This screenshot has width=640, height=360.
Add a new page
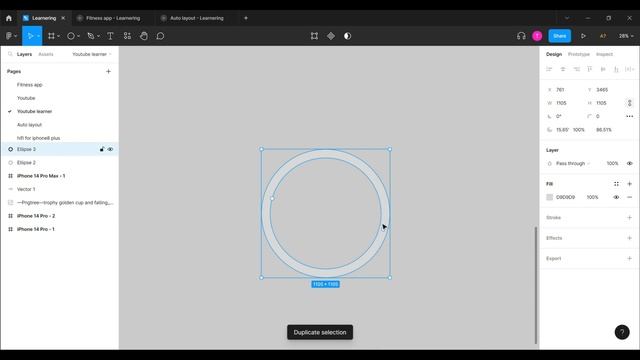pyautogui.click(x=108, y=71)
